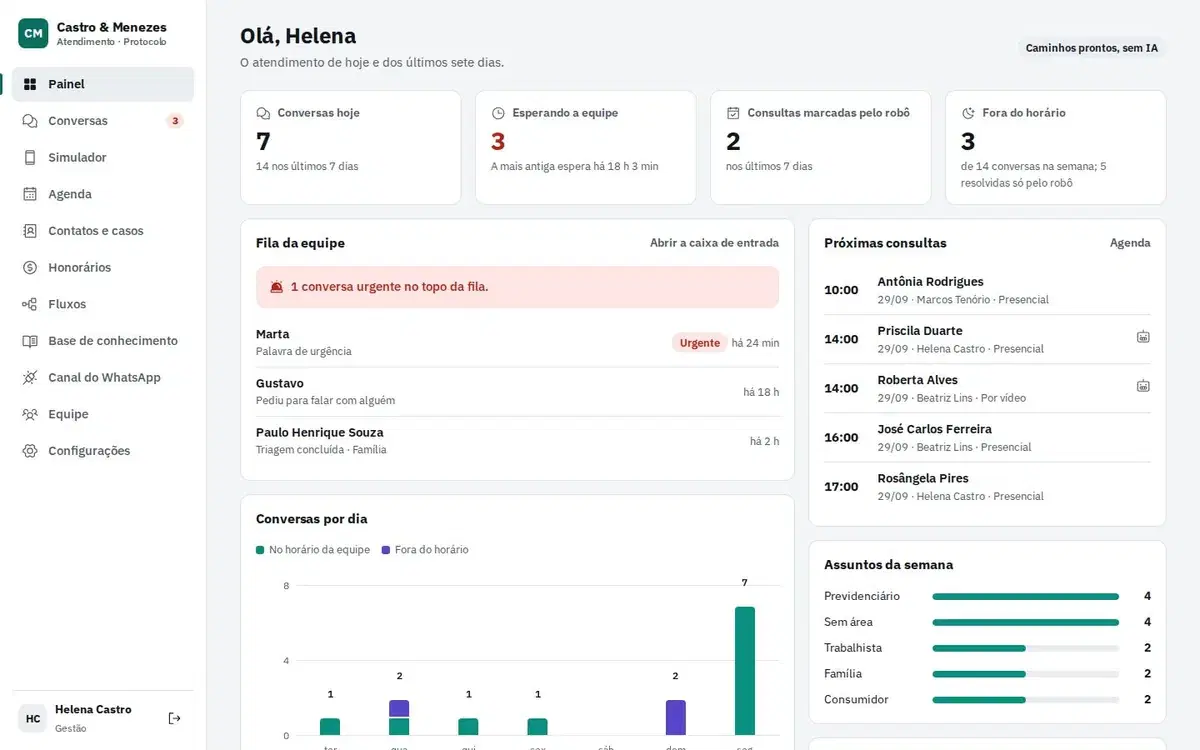Open Abrir a caixa de entrada link
The height and width of the screenshot is (750, 1200).
[714, 243]
